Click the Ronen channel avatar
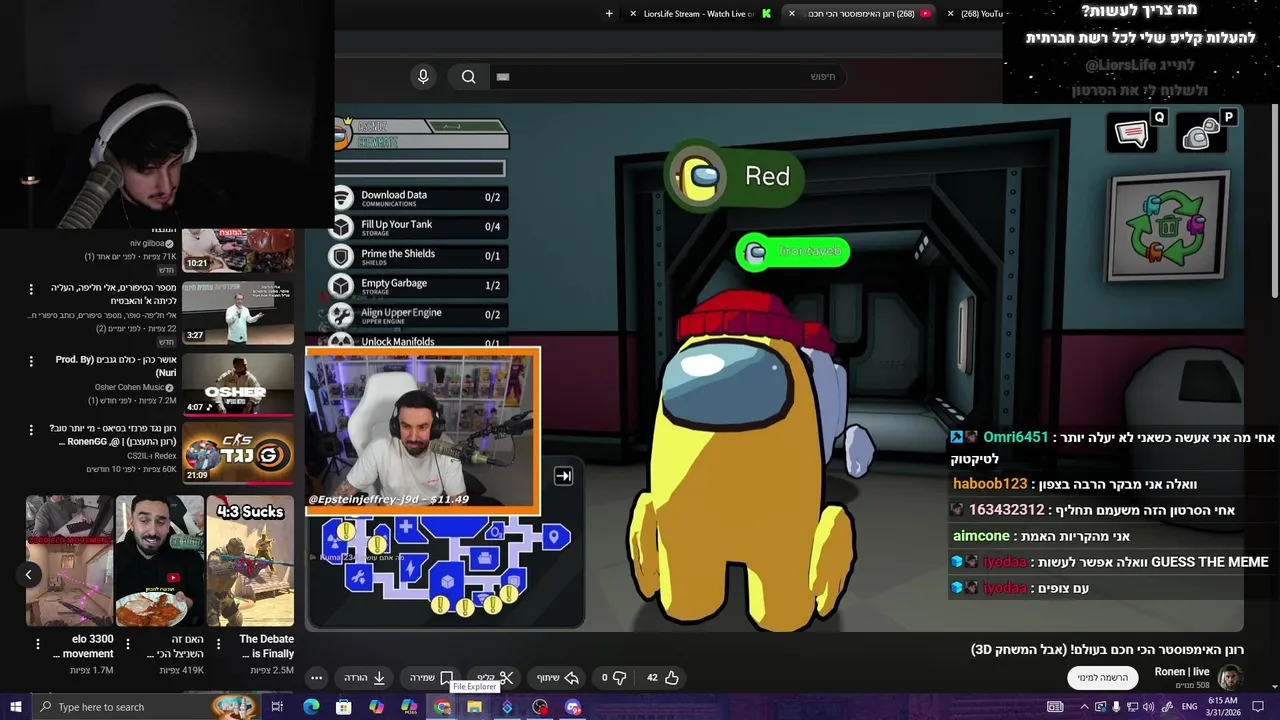 point(1230,677)
